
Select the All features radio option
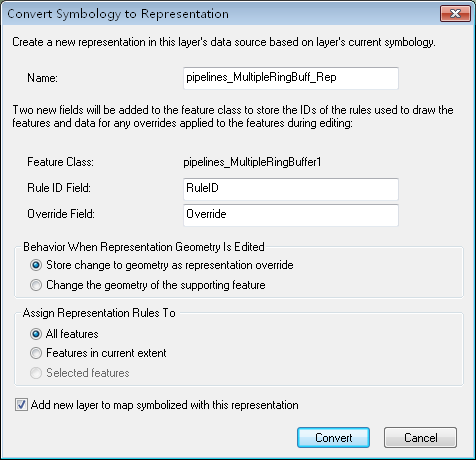click(36, 334)
